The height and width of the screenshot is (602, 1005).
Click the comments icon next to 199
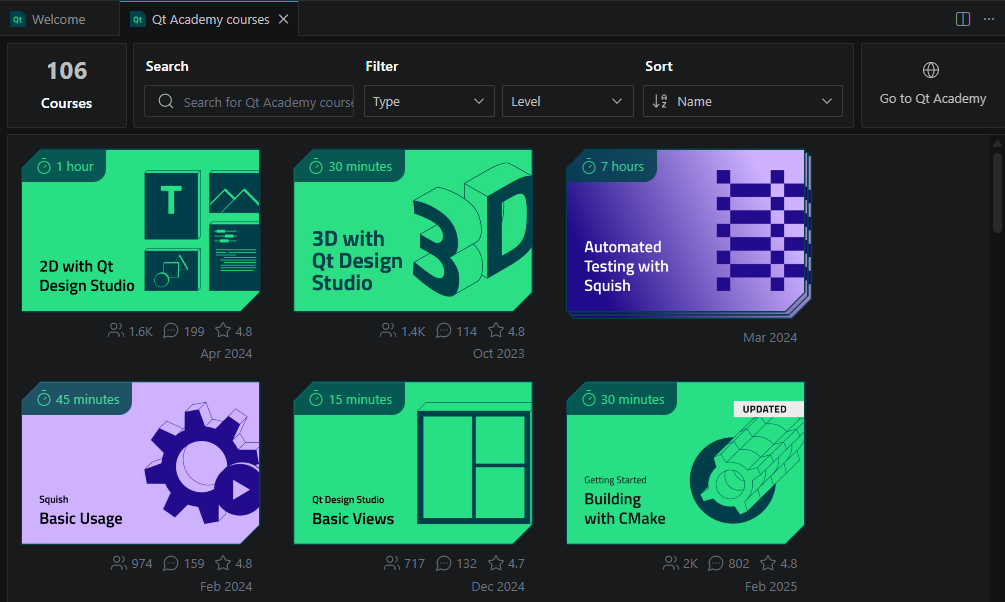pyautogui.click(x=170, y=331)
